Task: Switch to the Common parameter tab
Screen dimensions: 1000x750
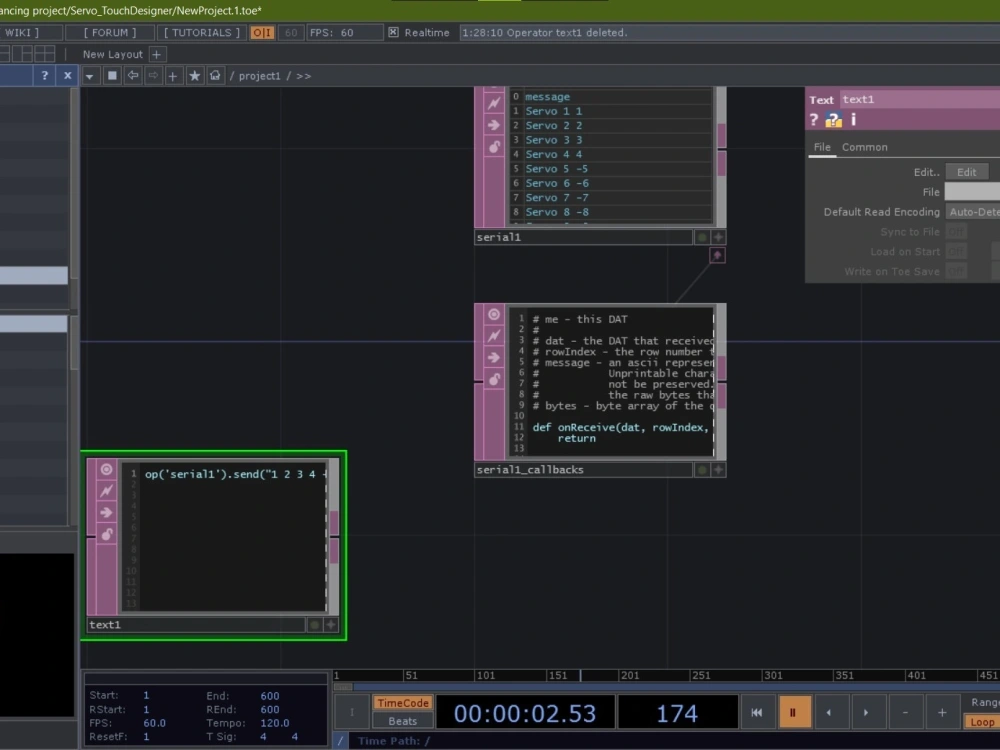Action: [864, 147]
